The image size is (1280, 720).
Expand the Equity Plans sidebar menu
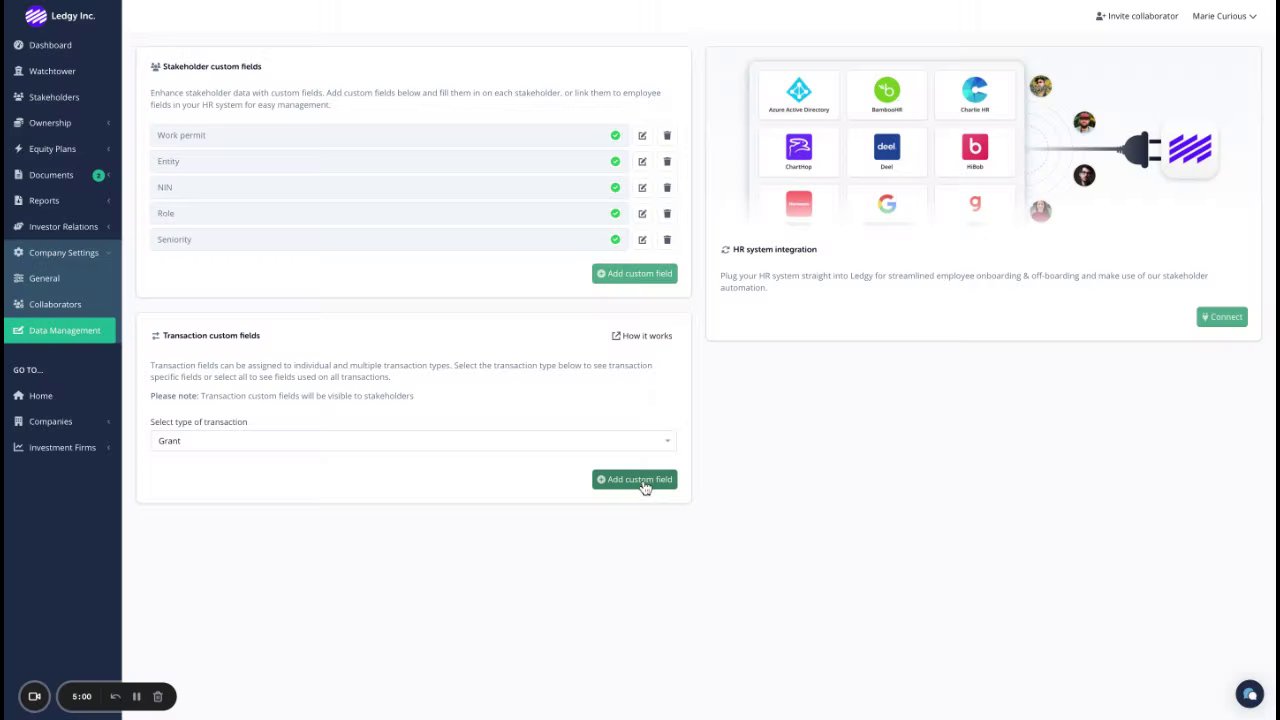click(61, 149)
